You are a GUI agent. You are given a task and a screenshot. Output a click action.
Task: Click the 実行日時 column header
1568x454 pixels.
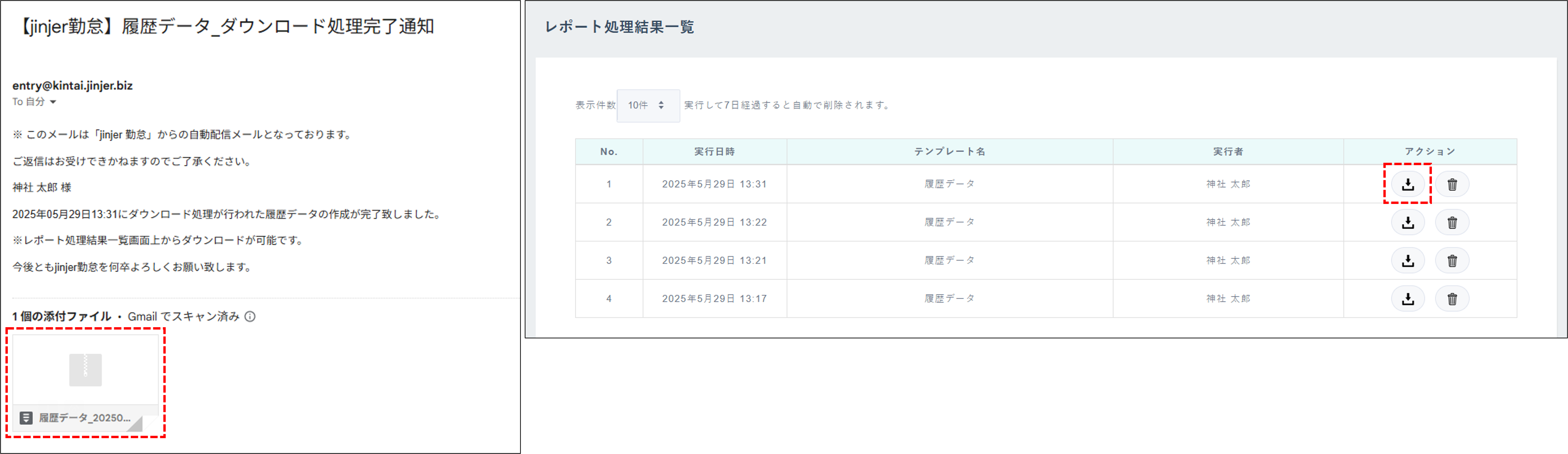715,152
